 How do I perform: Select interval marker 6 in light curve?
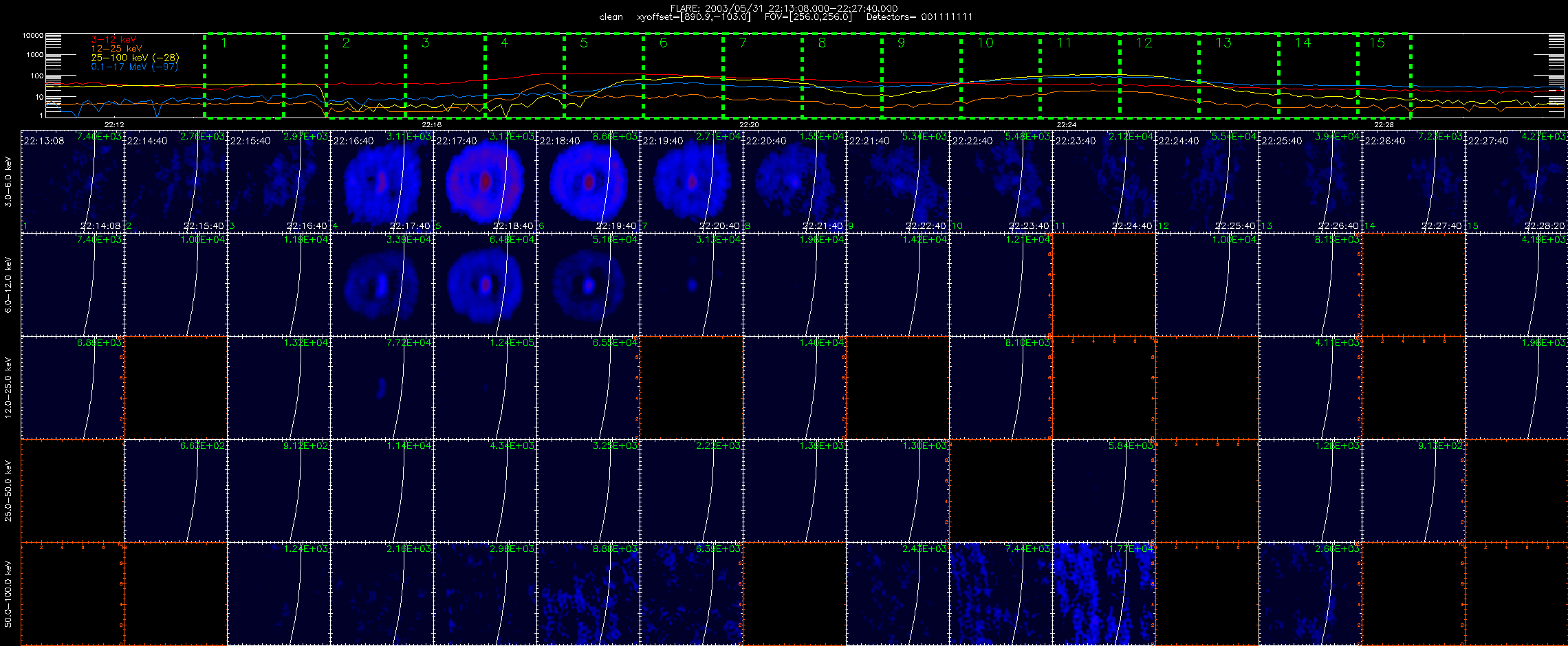[664, 43]
